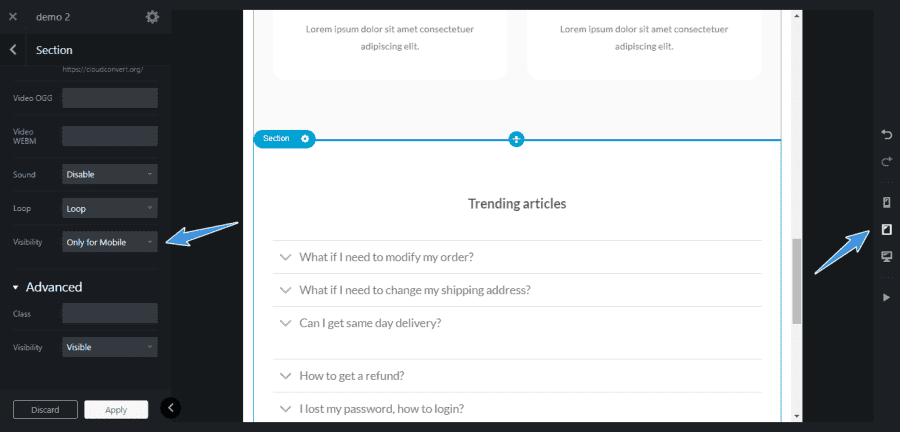
Task: Open the Only for Mobile visibility dropdown
Action: click(110, 242)
